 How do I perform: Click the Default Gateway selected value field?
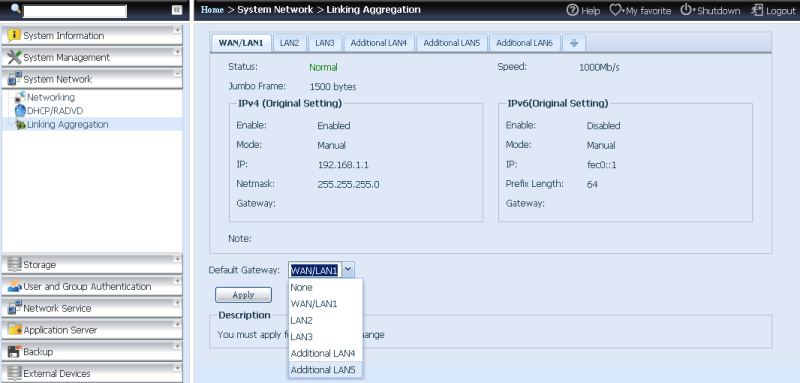(x=315, y=270)
